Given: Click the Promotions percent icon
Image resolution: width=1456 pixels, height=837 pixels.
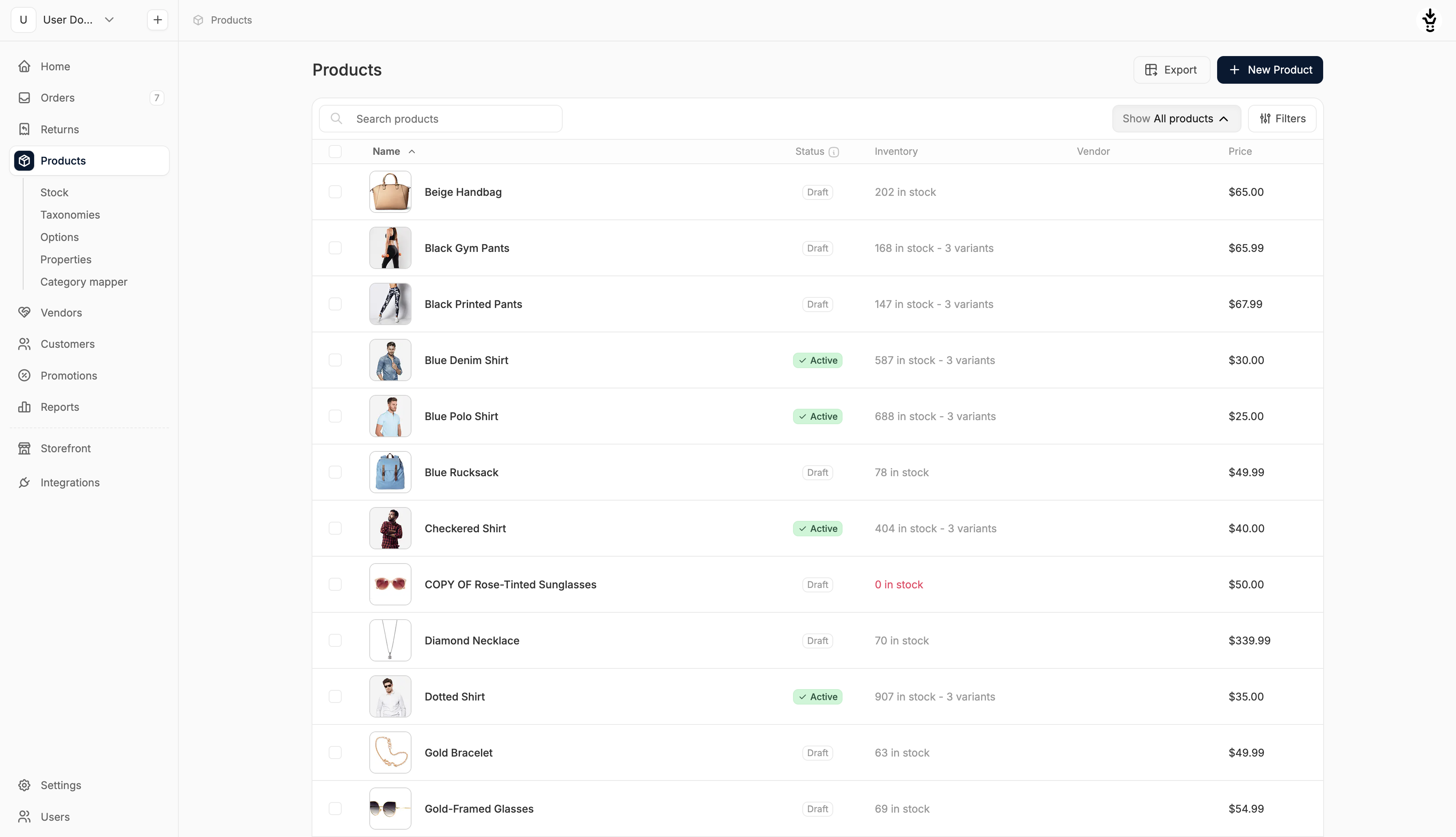Looking at the screenshot, I should [x=24, y=375].
